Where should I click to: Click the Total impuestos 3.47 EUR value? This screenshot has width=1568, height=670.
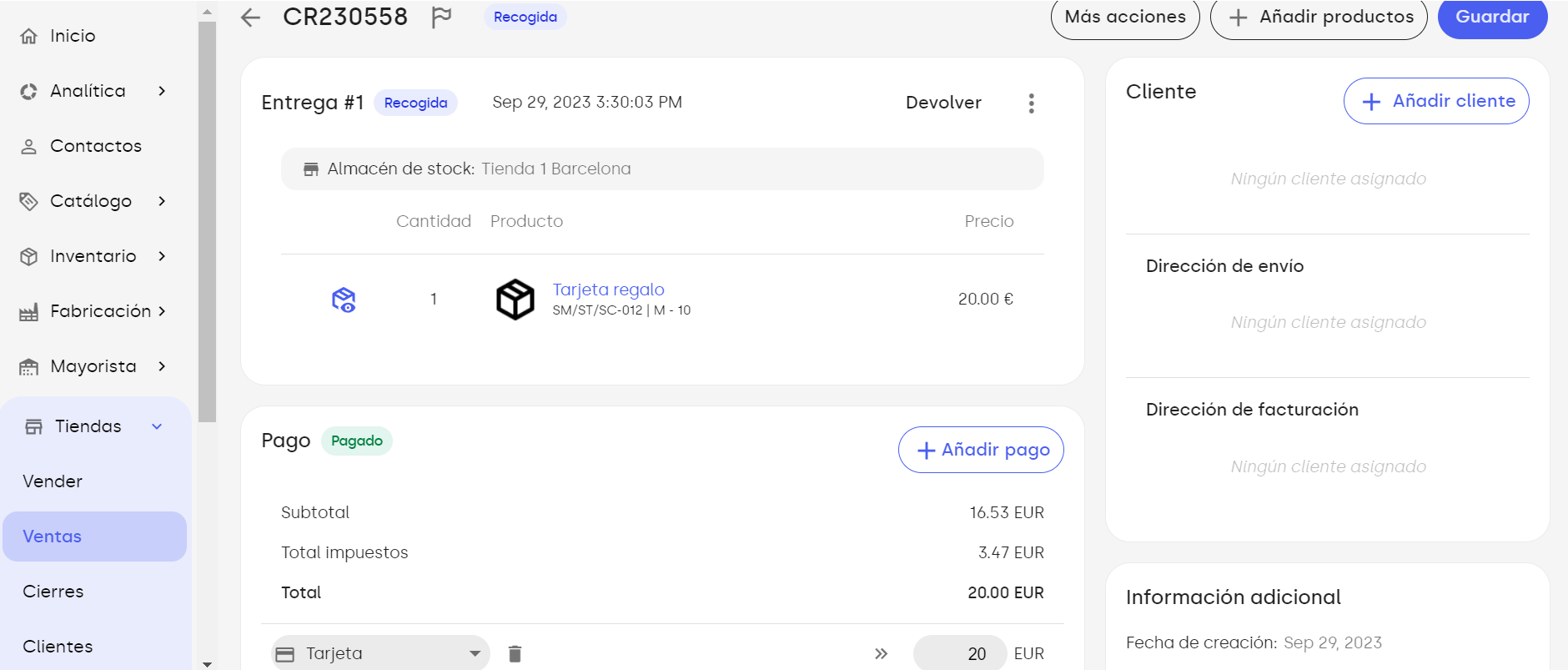click(1011, 552)
